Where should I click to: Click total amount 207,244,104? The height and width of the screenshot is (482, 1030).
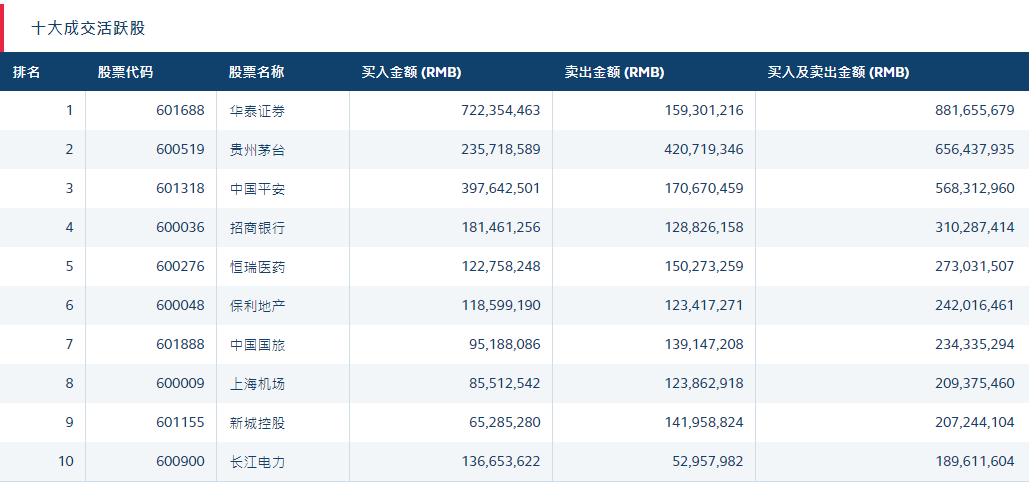[975, 422]
